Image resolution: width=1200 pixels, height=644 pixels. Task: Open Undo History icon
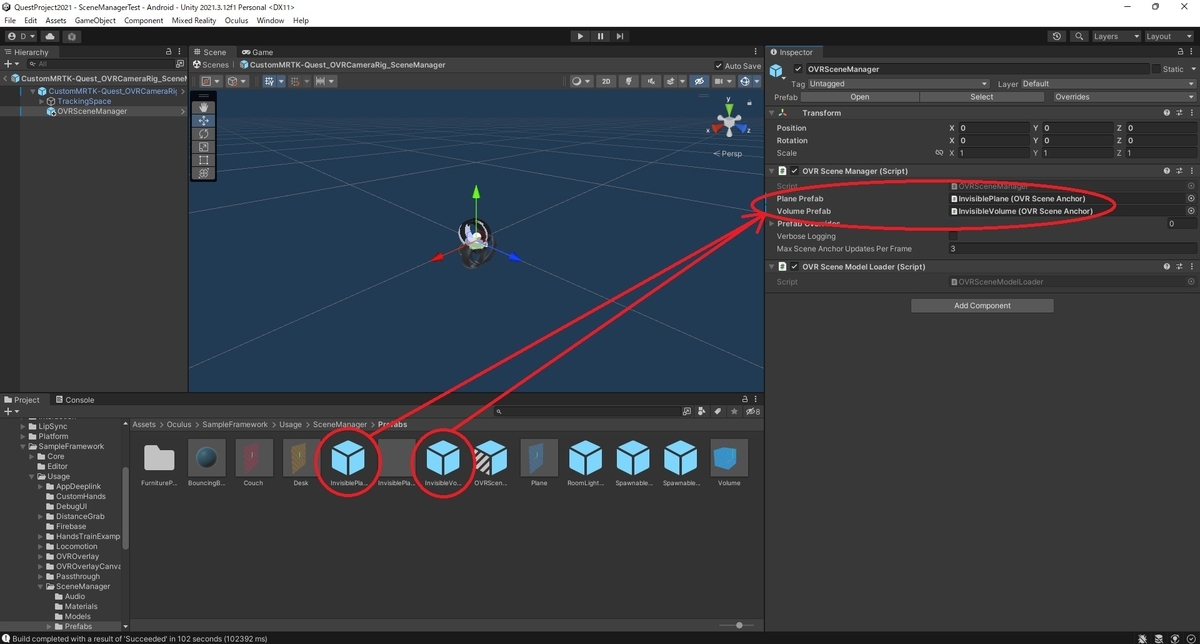pyautogui.click(x=1057, y=36)
